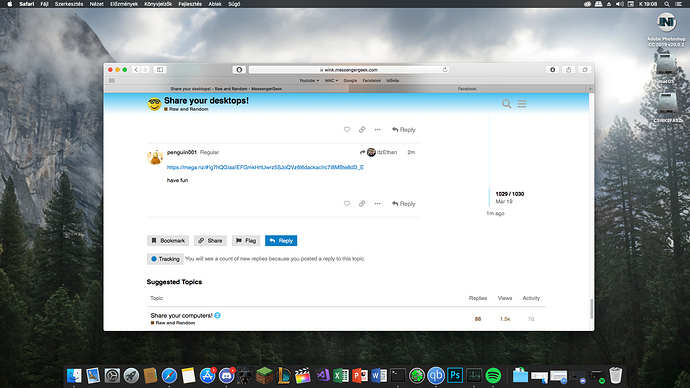Image resolution: width=690 pixels, height=388 pixels.
Task: Add a new Safari tab
Action: (590, 89)
